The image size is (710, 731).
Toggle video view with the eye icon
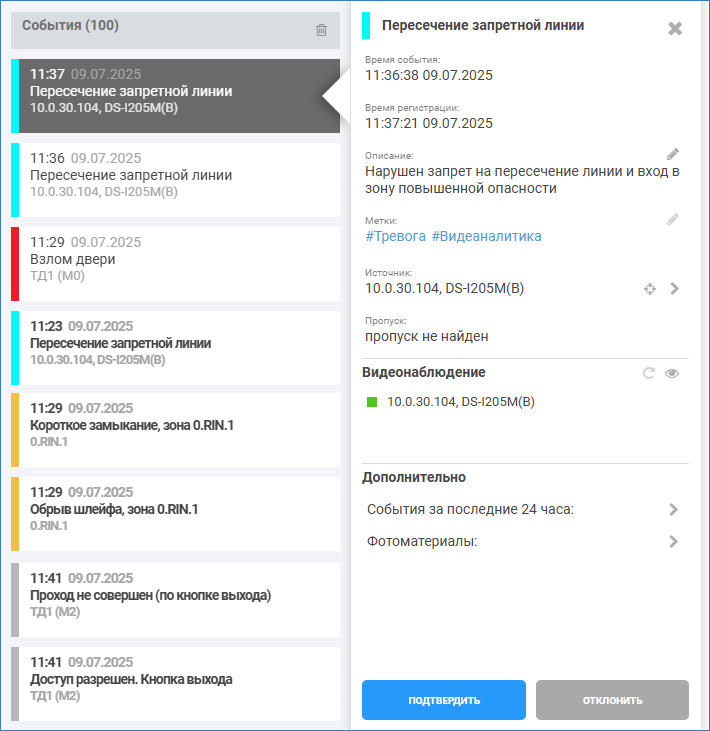pyautogui.click(x=672, y=373)
